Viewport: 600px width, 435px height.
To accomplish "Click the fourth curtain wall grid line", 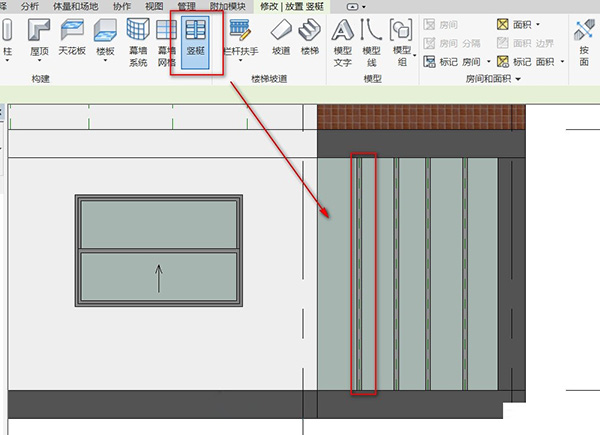I will click(465, 274).
